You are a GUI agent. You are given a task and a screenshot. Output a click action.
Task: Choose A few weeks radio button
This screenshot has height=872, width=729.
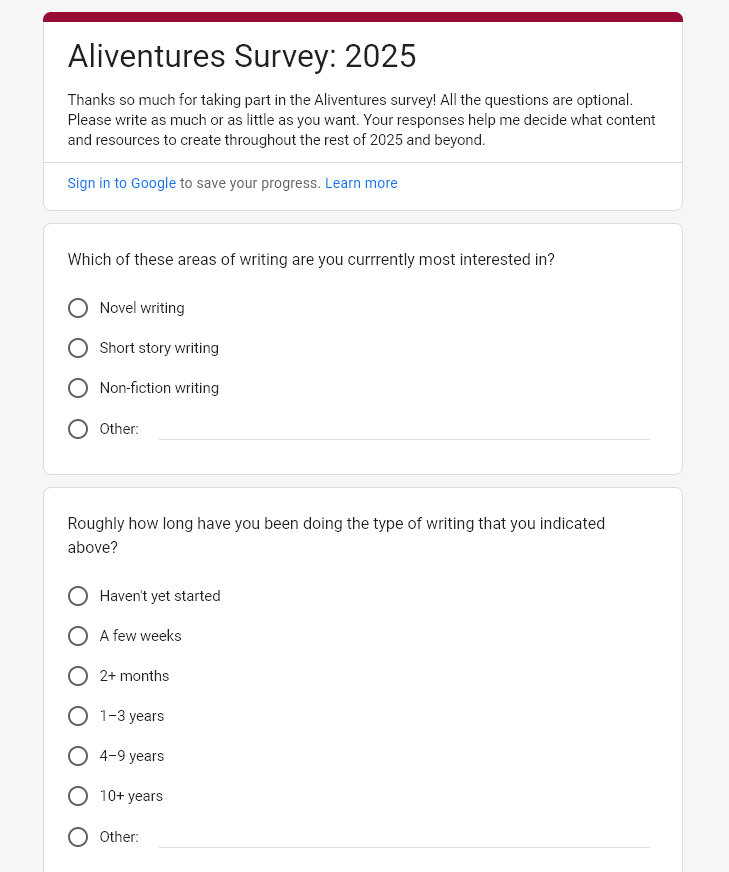pyautogui.click(x=78, y=636)
